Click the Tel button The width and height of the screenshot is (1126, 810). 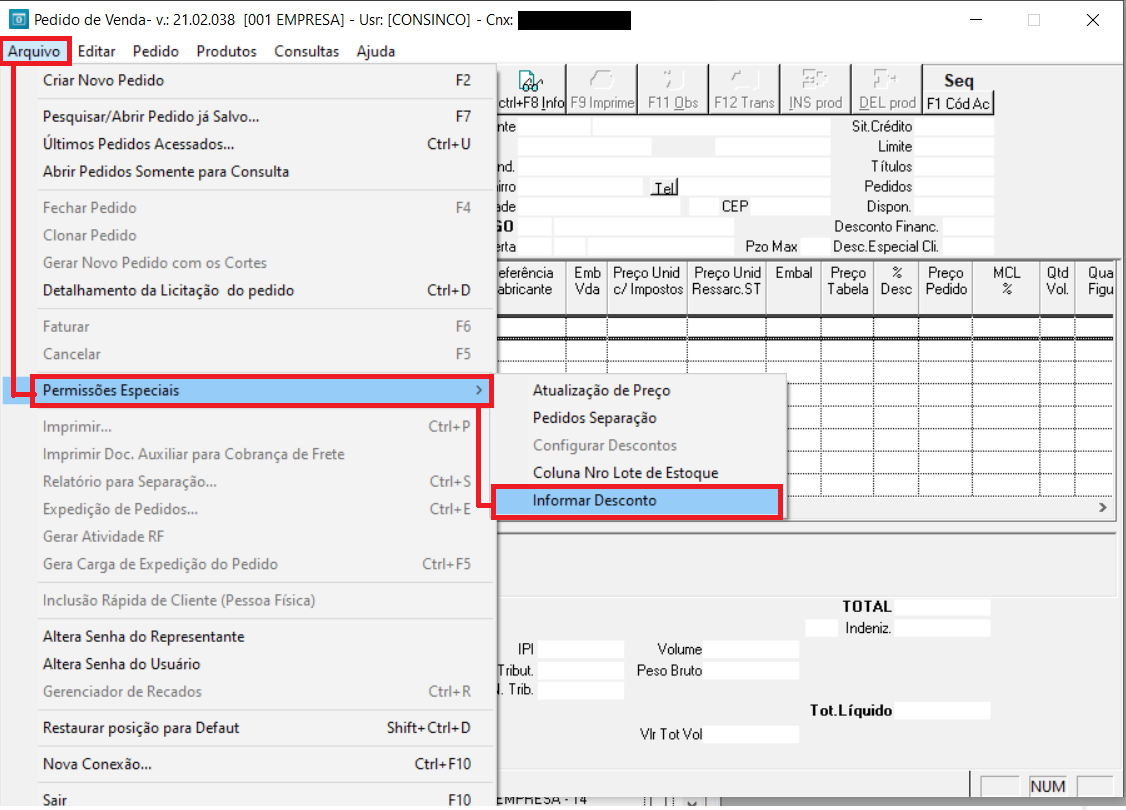[664, 187]
